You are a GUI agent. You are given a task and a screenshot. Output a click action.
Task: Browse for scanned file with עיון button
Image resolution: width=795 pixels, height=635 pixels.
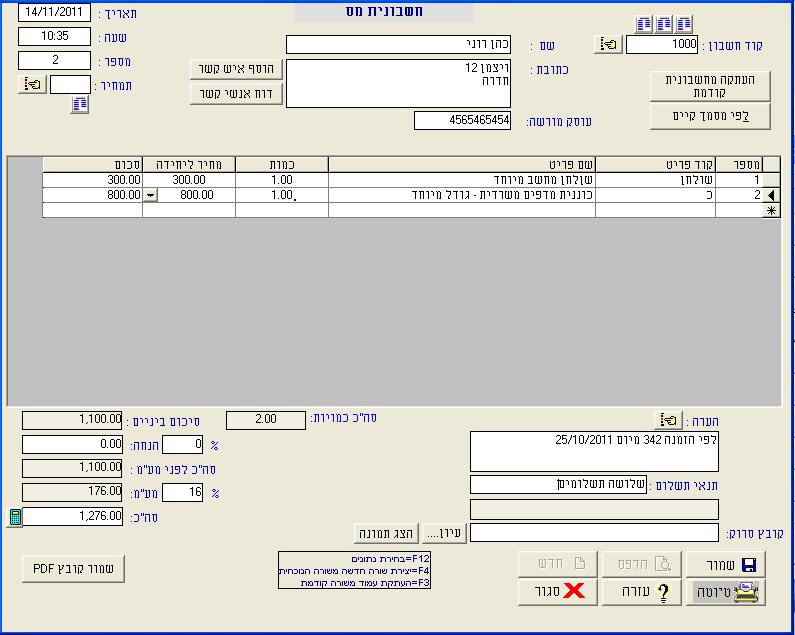point(444,533)
